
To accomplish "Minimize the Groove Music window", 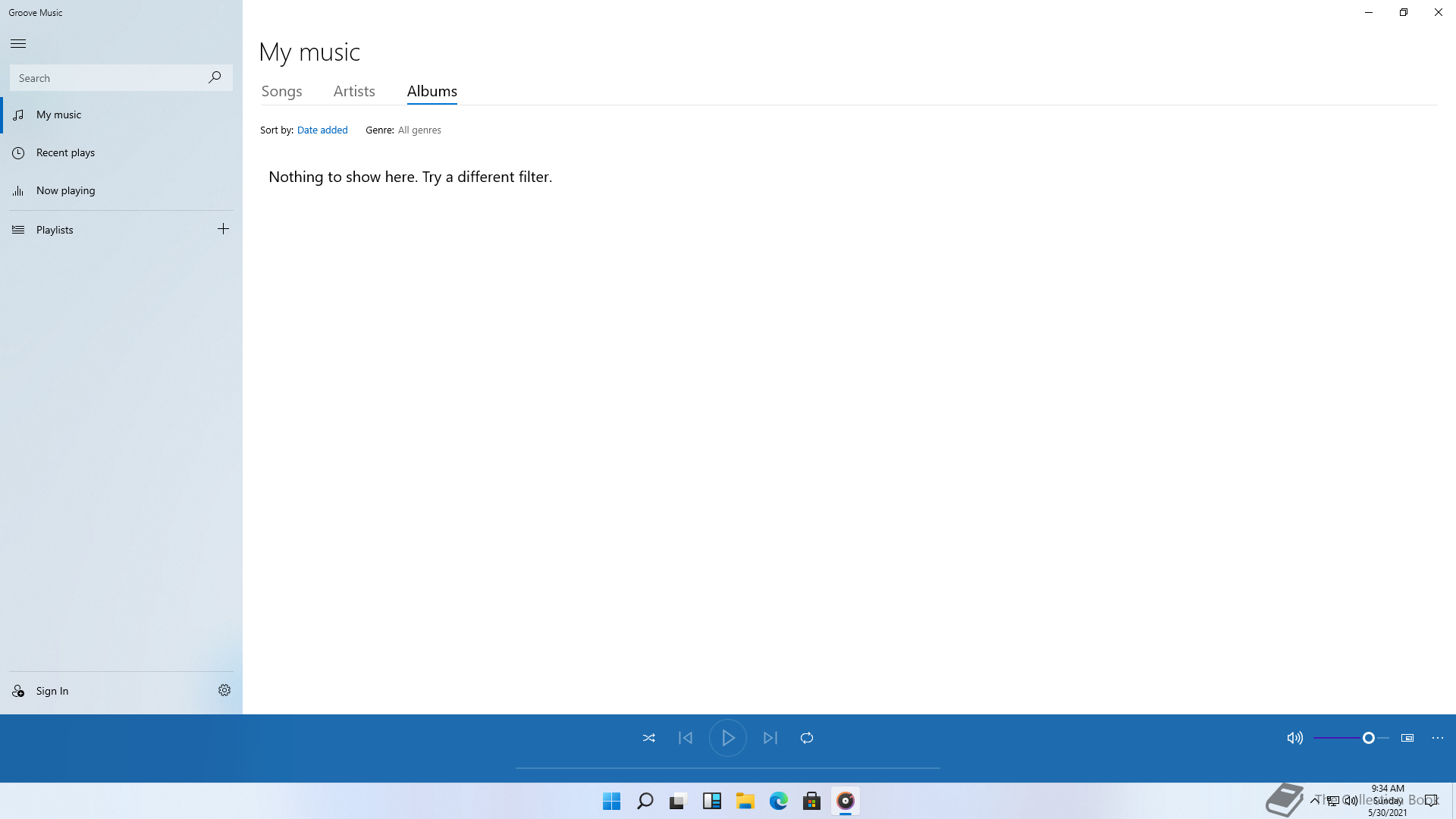I will 1369,12.
